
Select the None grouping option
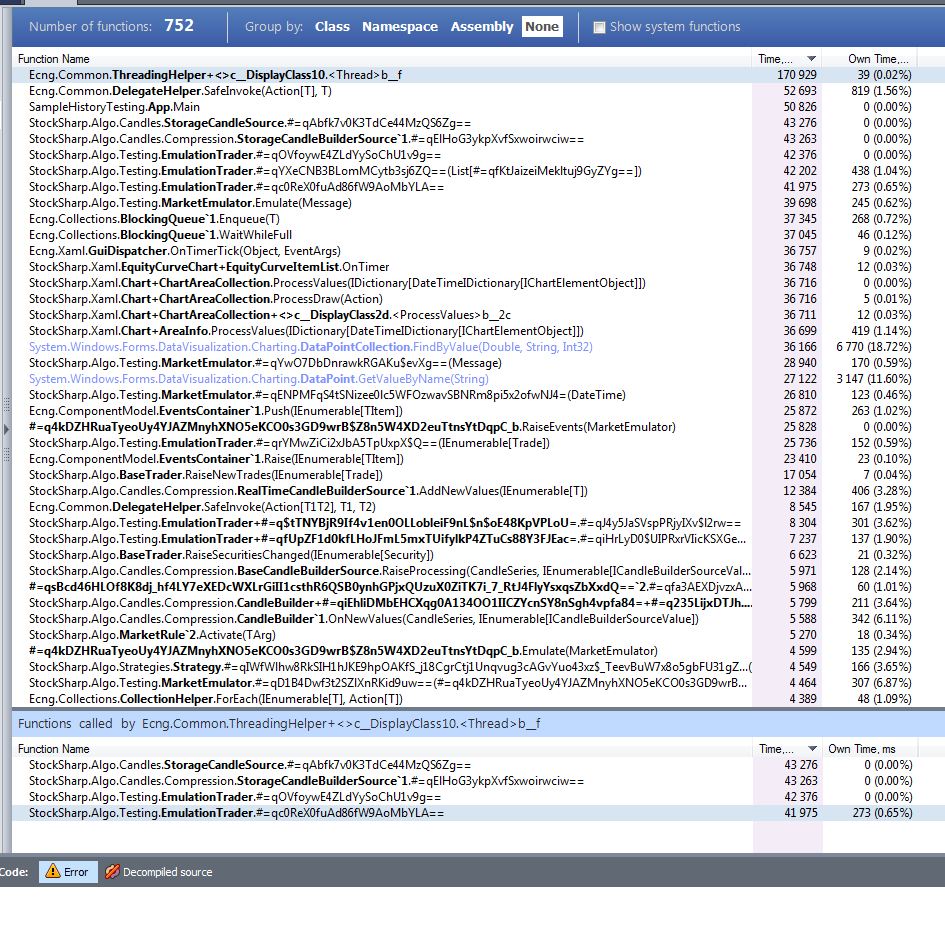542,27
